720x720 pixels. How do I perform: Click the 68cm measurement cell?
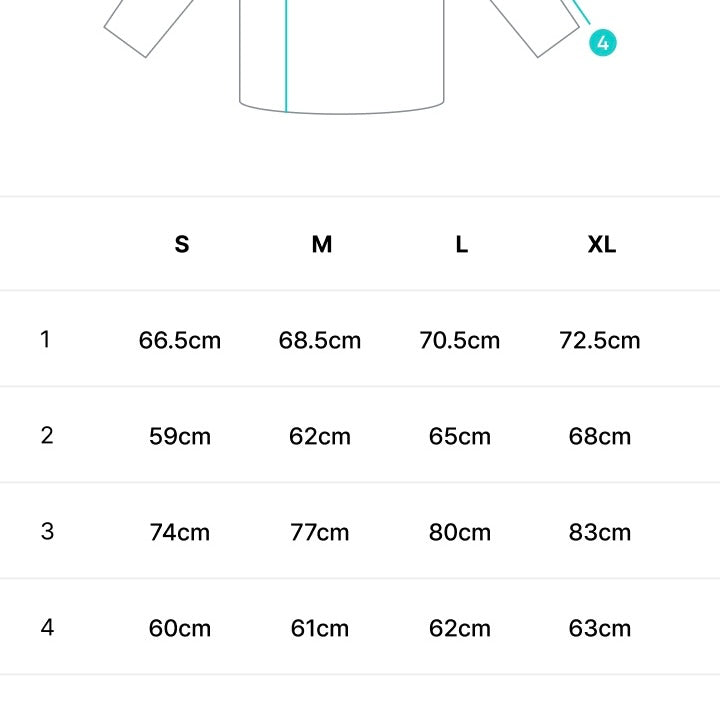point(600,436)
